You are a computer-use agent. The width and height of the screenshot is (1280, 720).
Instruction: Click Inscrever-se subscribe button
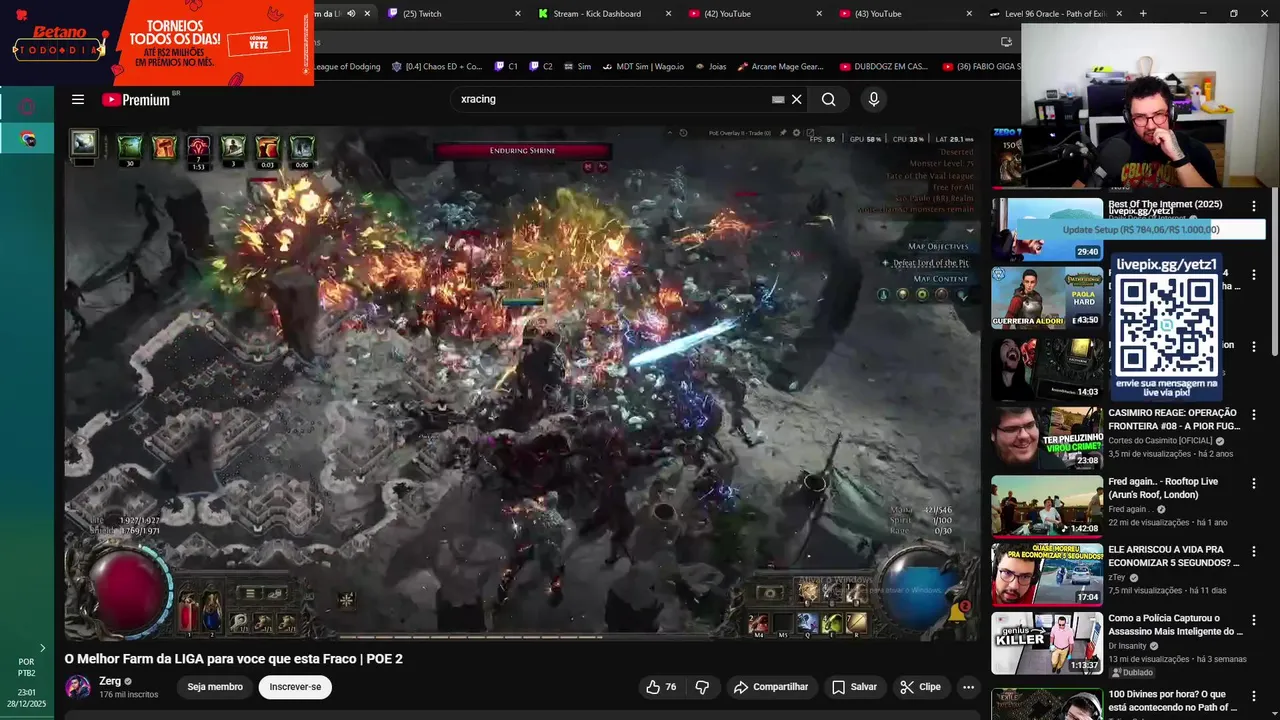click(x=295, y=687)
